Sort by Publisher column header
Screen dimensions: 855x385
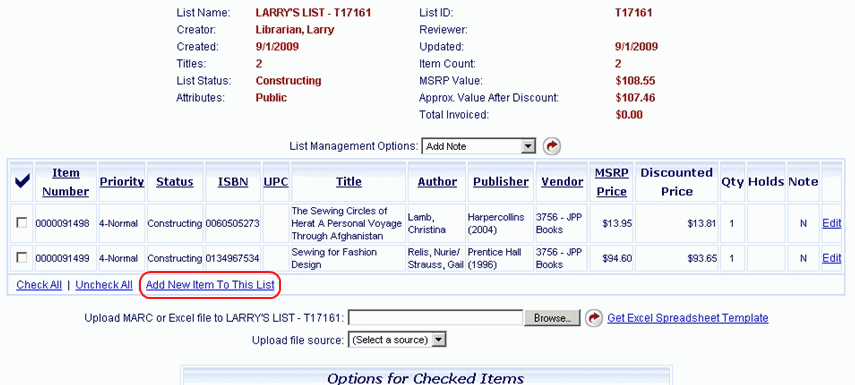501,182
